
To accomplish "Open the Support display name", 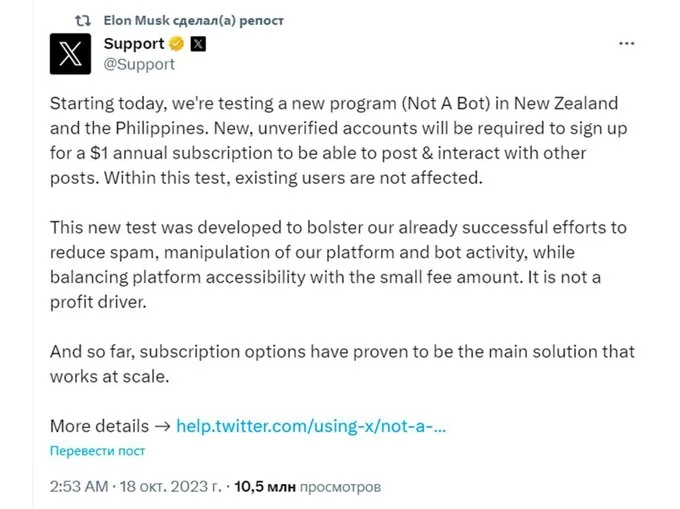I will tap(134, 44).
